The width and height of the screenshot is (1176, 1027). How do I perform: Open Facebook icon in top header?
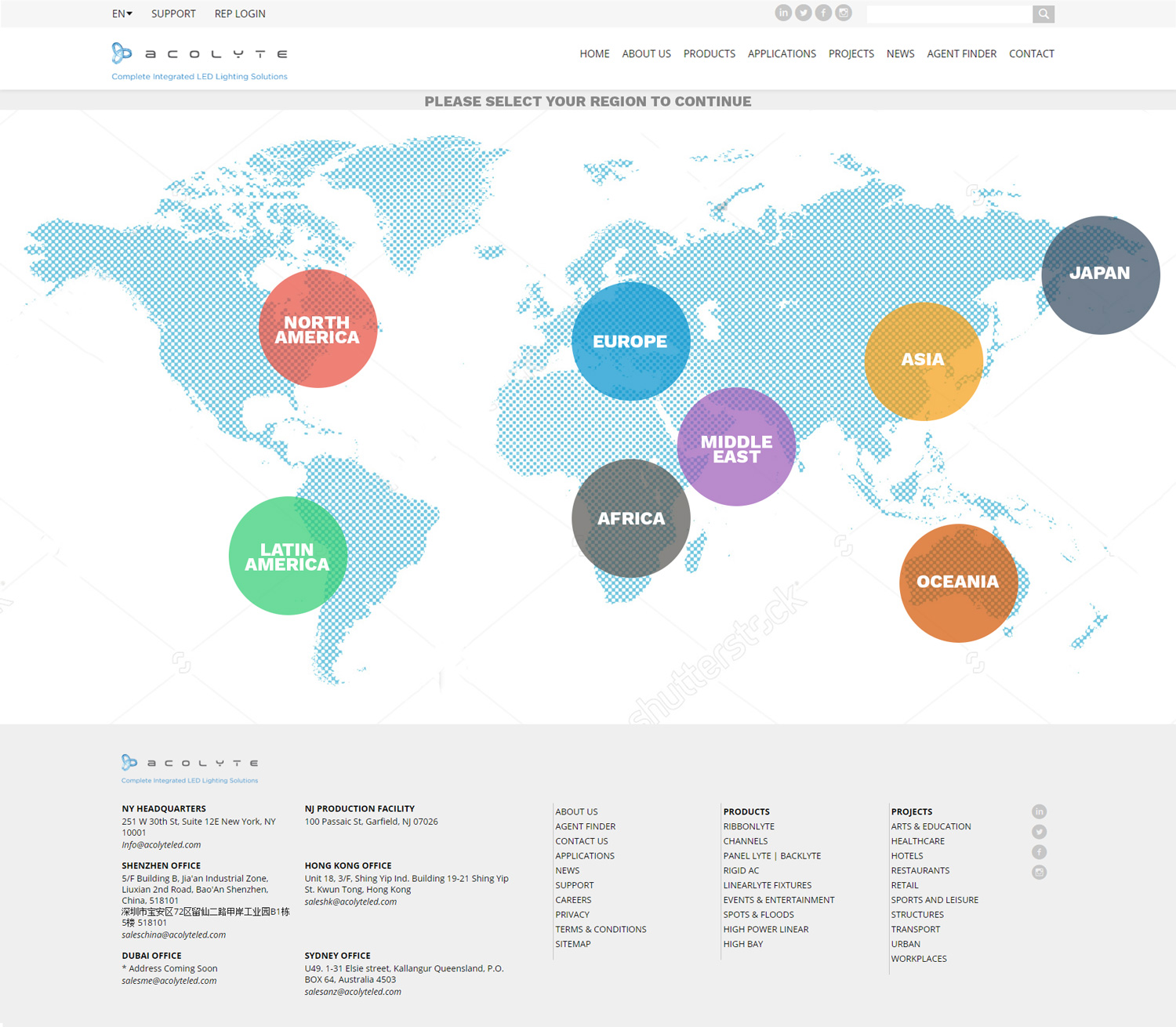click(x=823, y=13)
